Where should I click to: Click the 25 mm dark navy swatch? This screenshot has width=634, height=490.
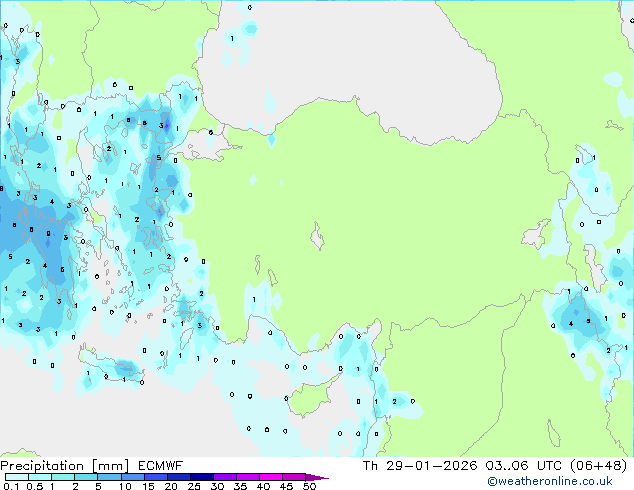[201, 477]
